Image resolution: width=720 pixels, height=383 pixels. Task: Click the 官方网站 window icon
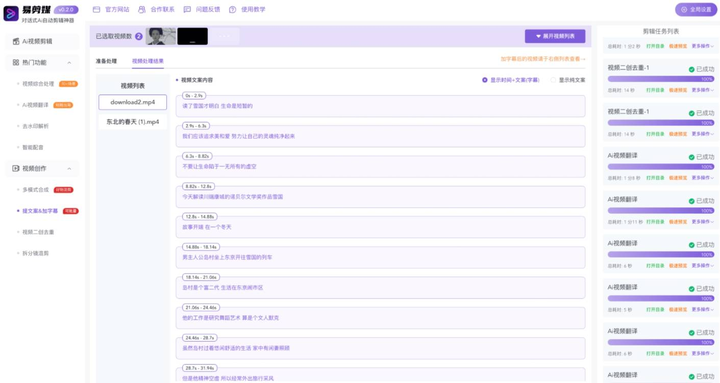[96, 9]
